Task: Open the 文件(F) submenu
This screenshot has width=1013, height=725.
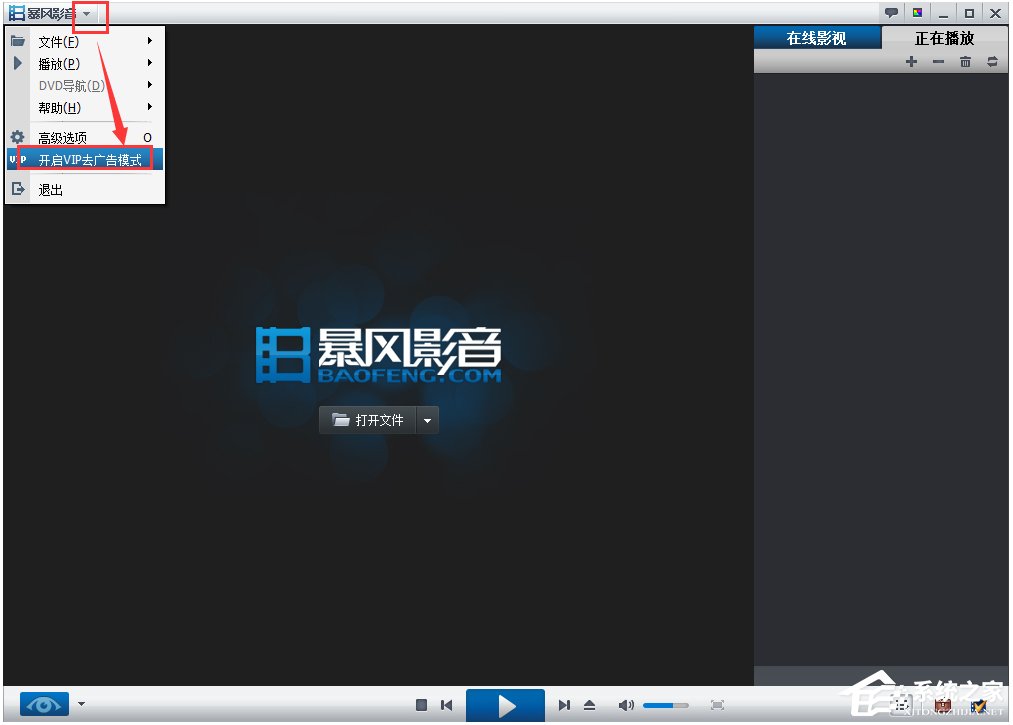Action: (x=85, y=41)
